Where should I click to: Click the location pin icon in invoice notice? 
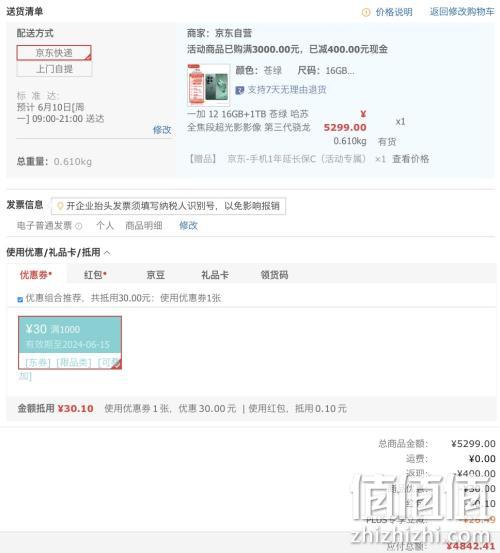click(60, 206)
